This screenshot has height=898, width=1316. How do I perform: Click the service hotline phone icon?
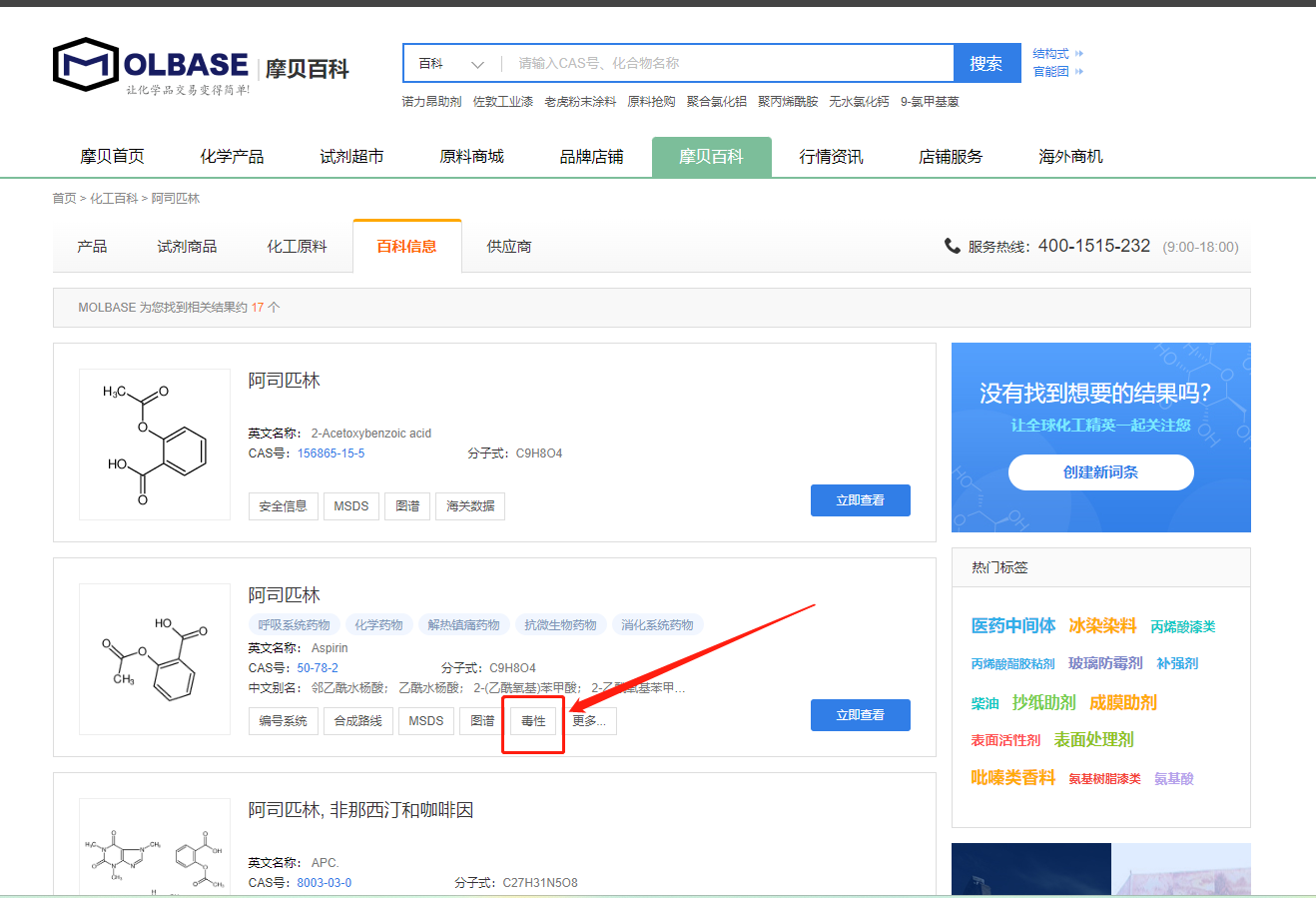pos(953,246)
